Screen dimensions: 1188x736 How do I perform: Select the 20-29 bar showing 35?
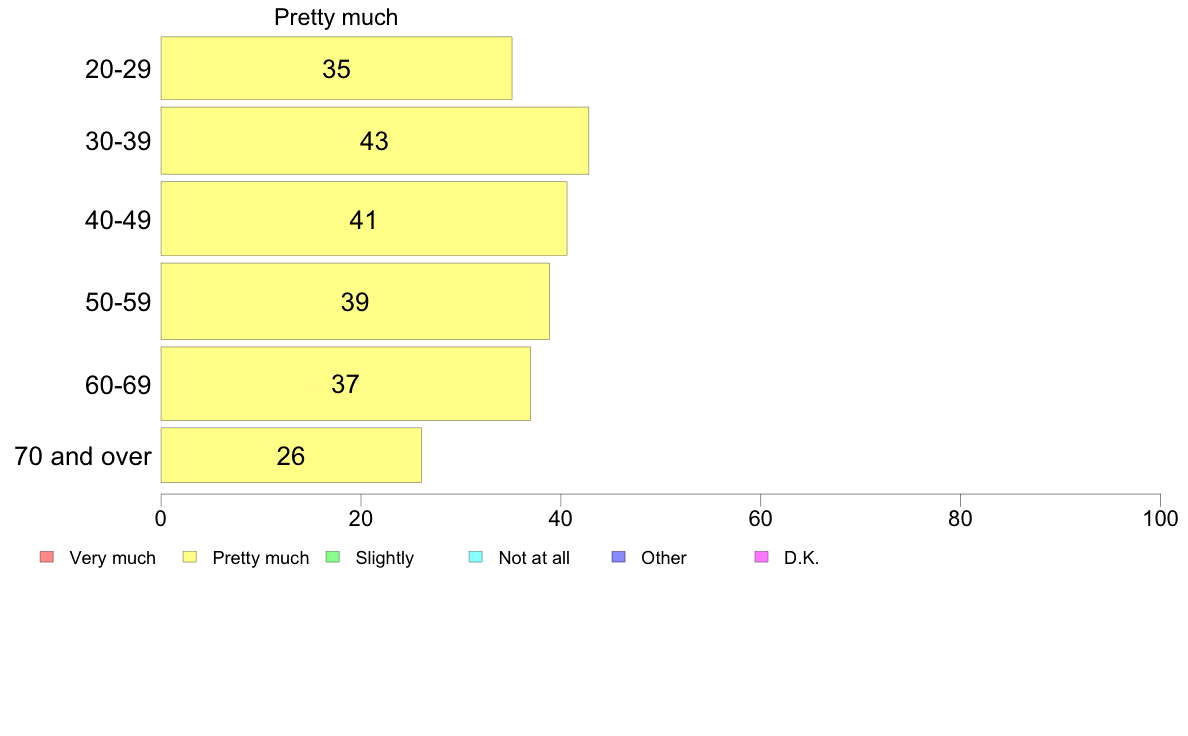coord(336,68)
